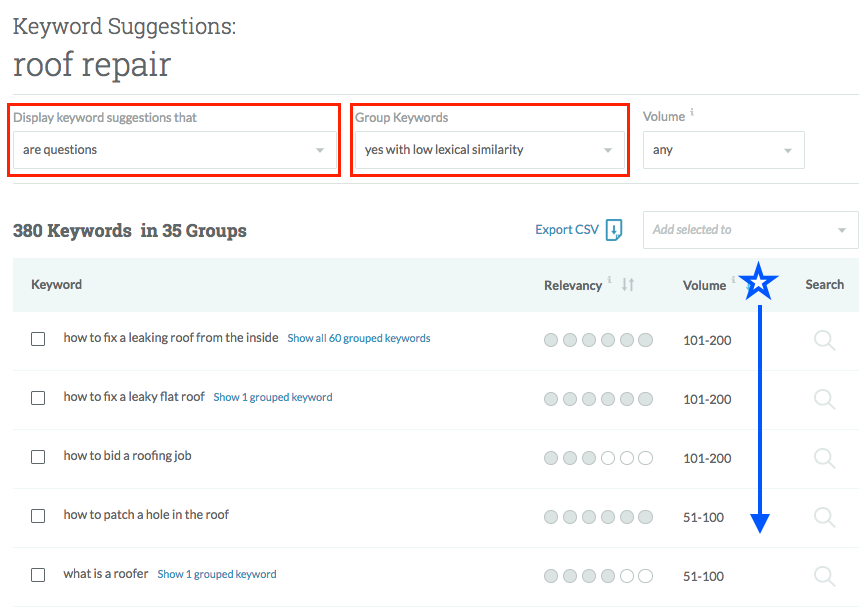Sort by the Volume column header
Image resolution: width=864 pixels, height=607 pixels.
pos(704,285)
